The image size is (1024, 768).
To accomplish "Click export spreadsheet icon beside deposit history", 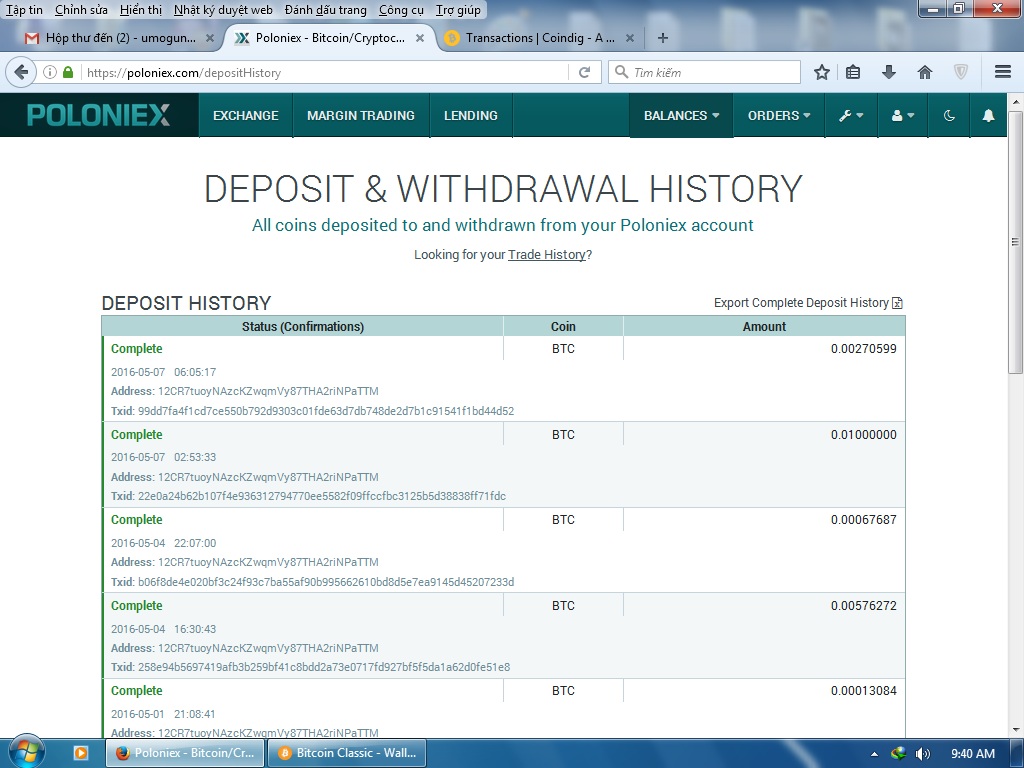I will pyautogui.click(x=897, y=303).
